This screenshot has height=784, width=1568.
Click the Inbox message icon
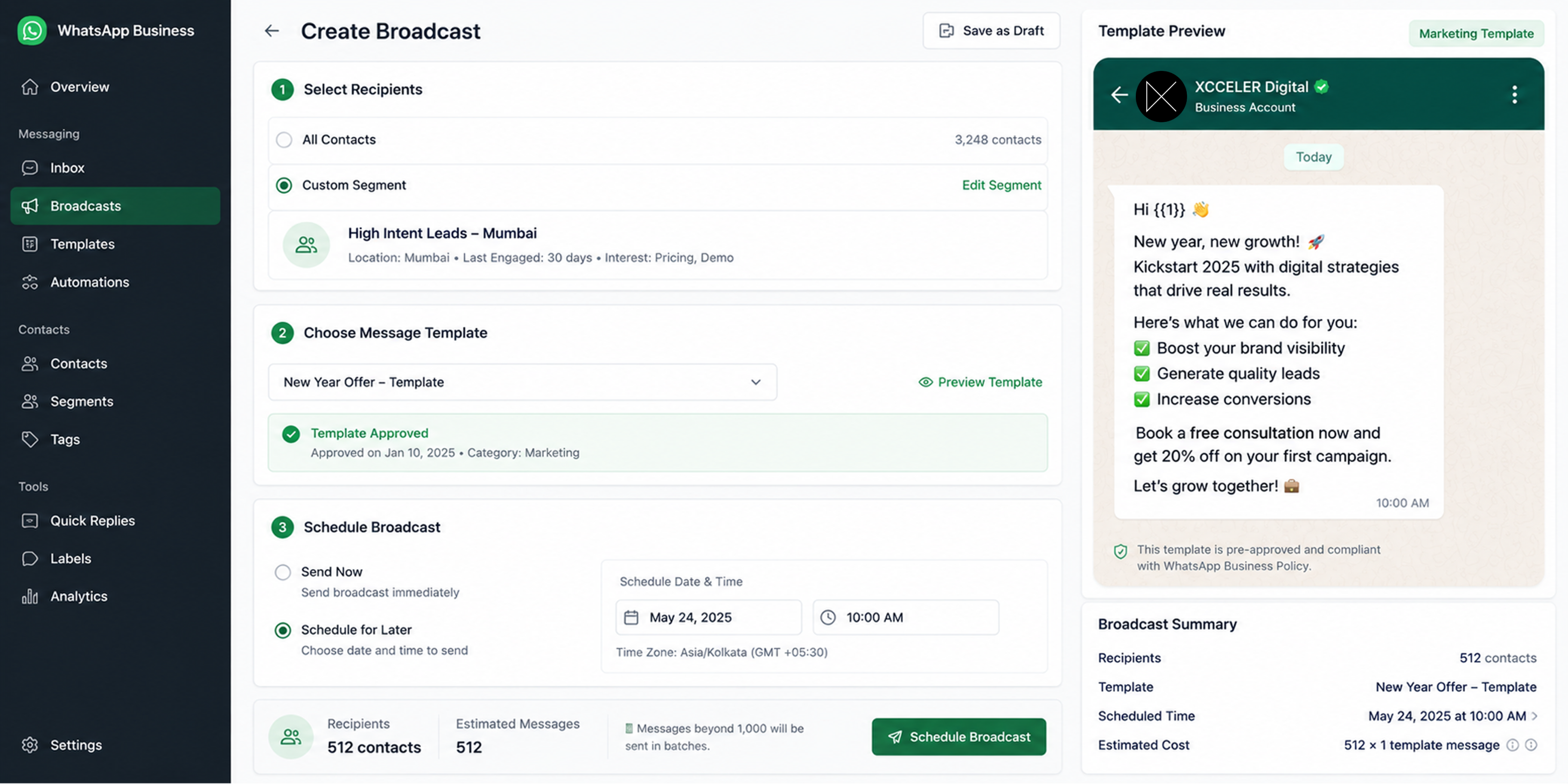click(x=30, y=168)
